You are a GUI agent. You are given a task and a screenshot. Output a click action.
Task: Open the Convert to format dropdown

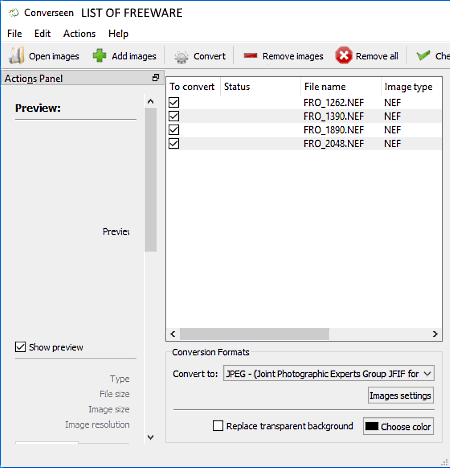pyautogui.click(x=328, y=373)
